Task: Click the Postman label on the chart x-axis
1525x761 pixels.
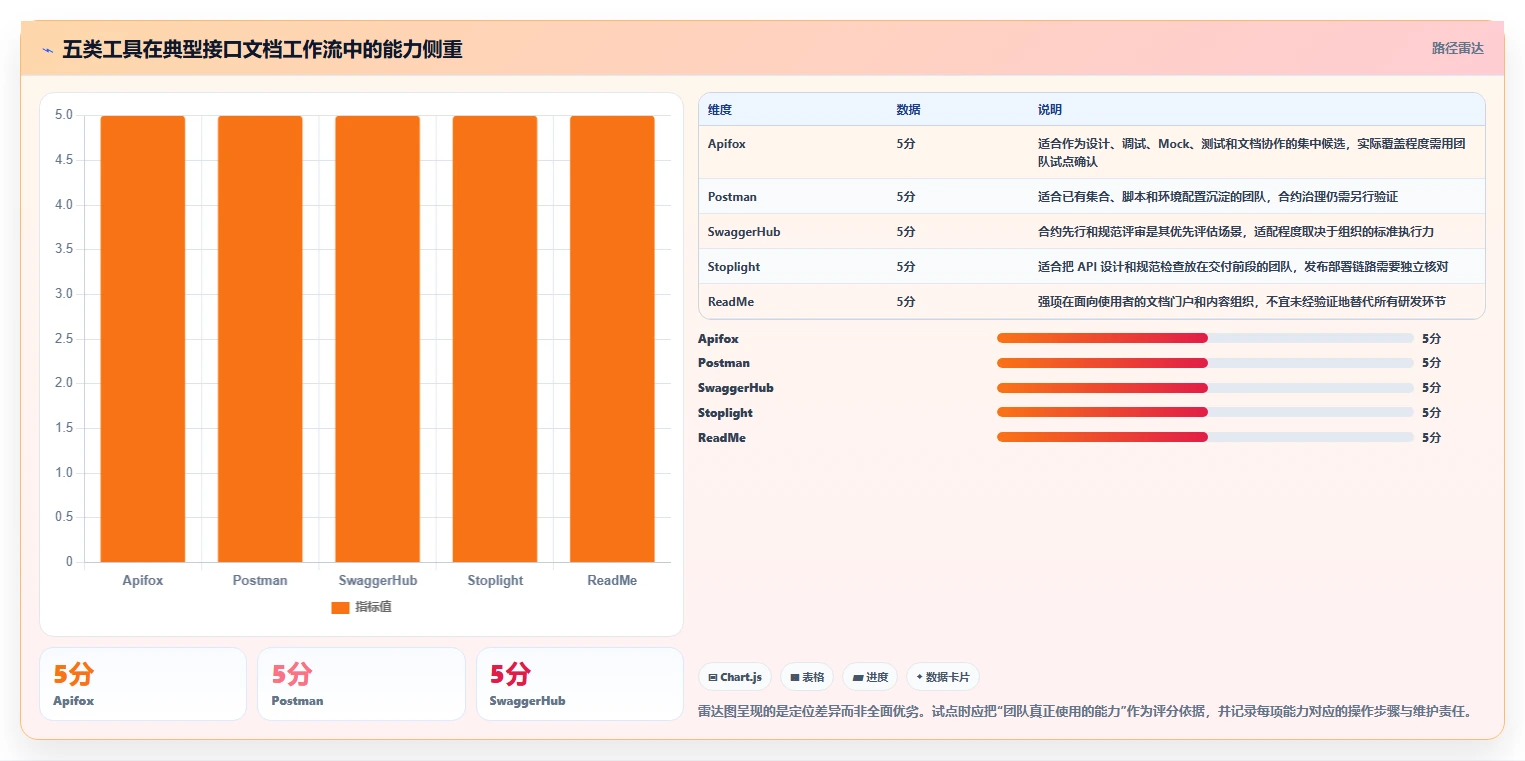Action: click(260, 581)
